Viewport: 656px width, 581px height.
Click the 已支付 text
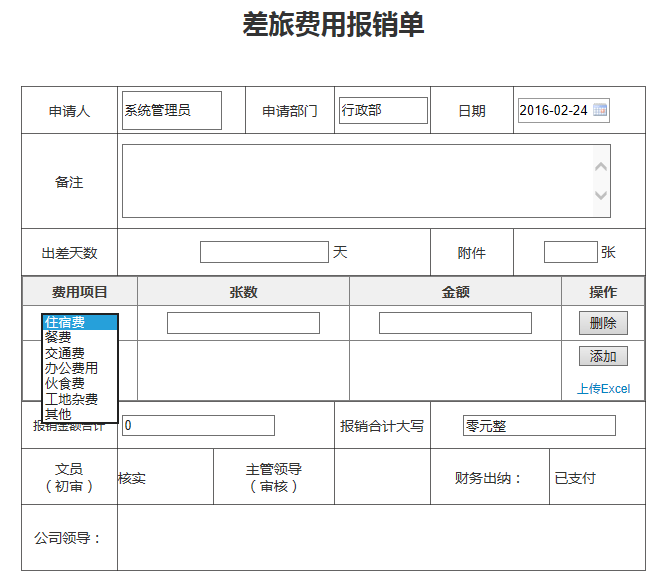[575, 478]
